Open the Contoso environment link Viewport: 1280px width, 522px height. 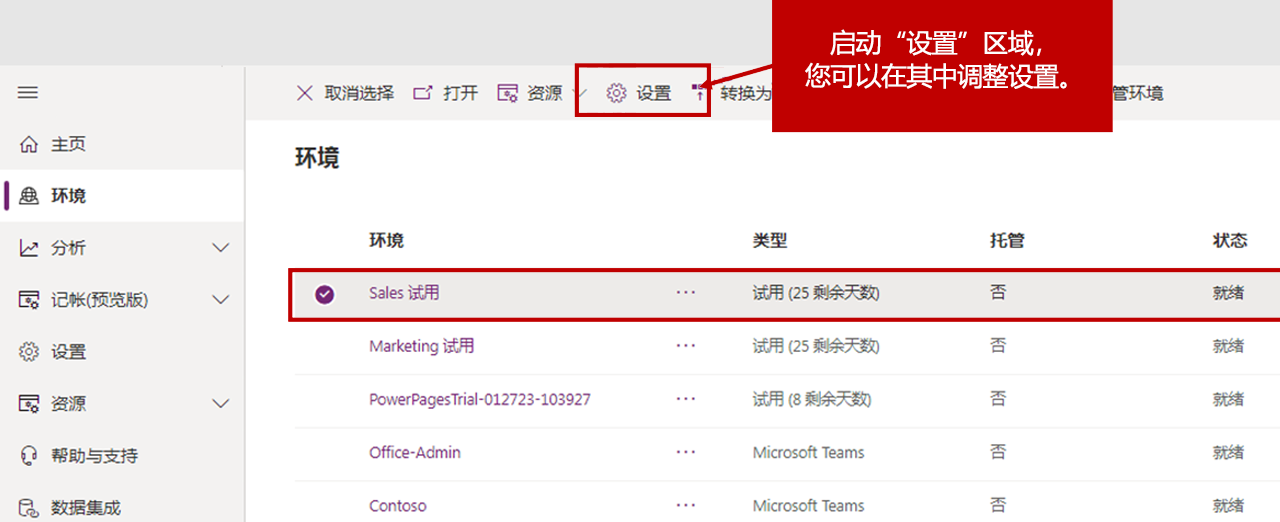(398, 505)
